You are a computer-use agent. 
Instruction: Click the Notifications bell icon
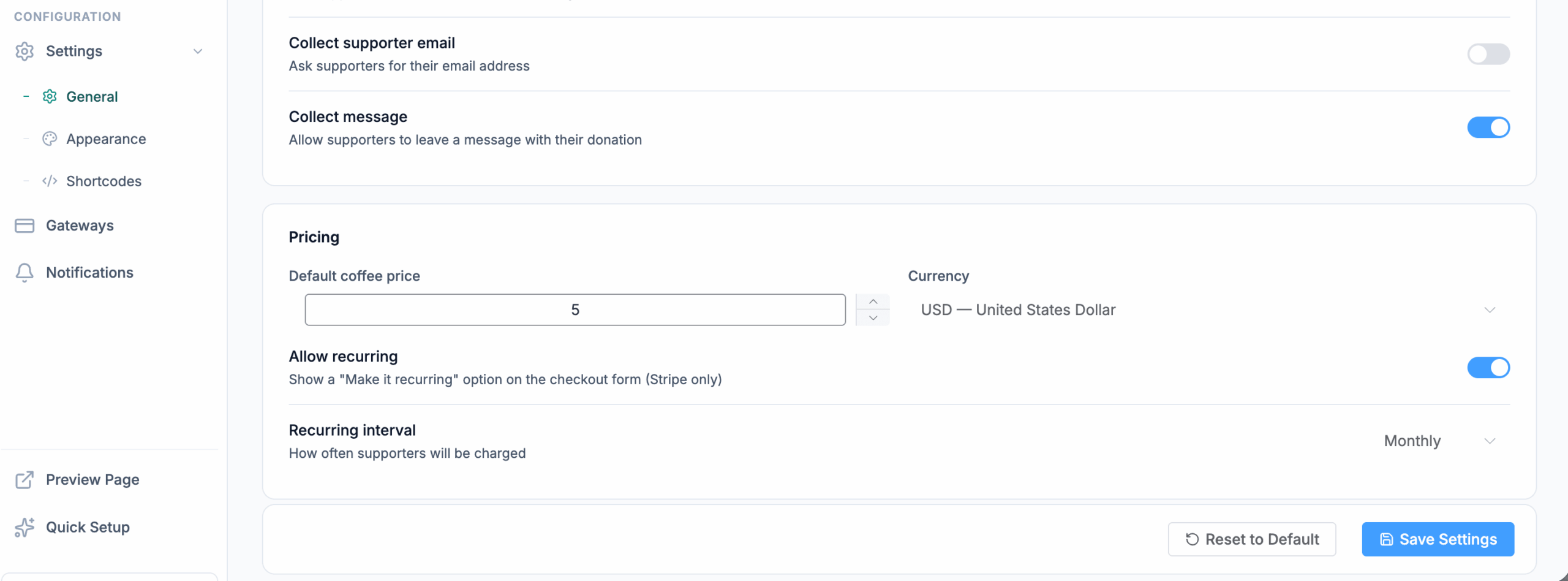(x=24, y=273)
